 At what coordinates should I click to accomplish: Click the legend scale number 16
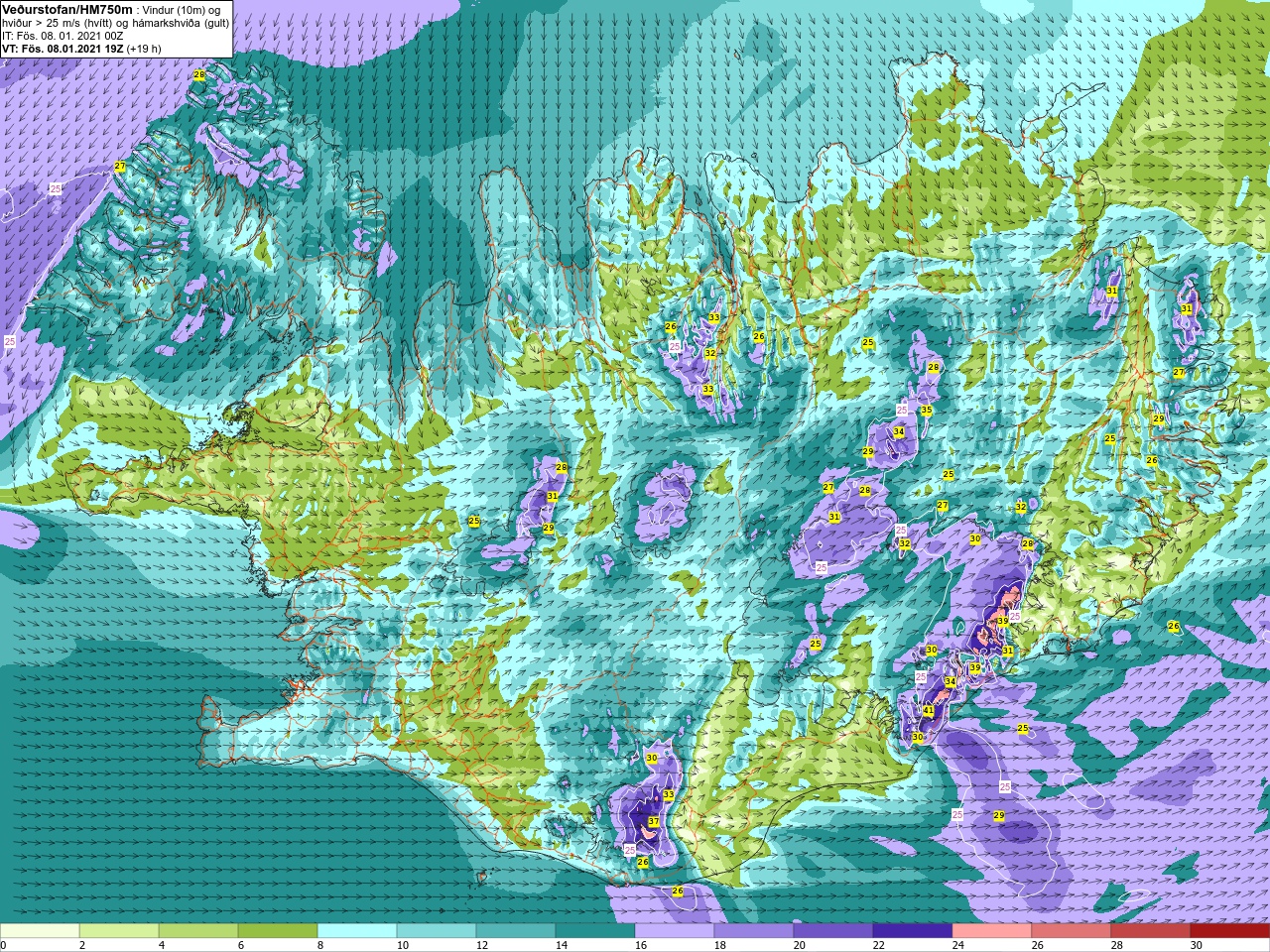coord(639,945)
